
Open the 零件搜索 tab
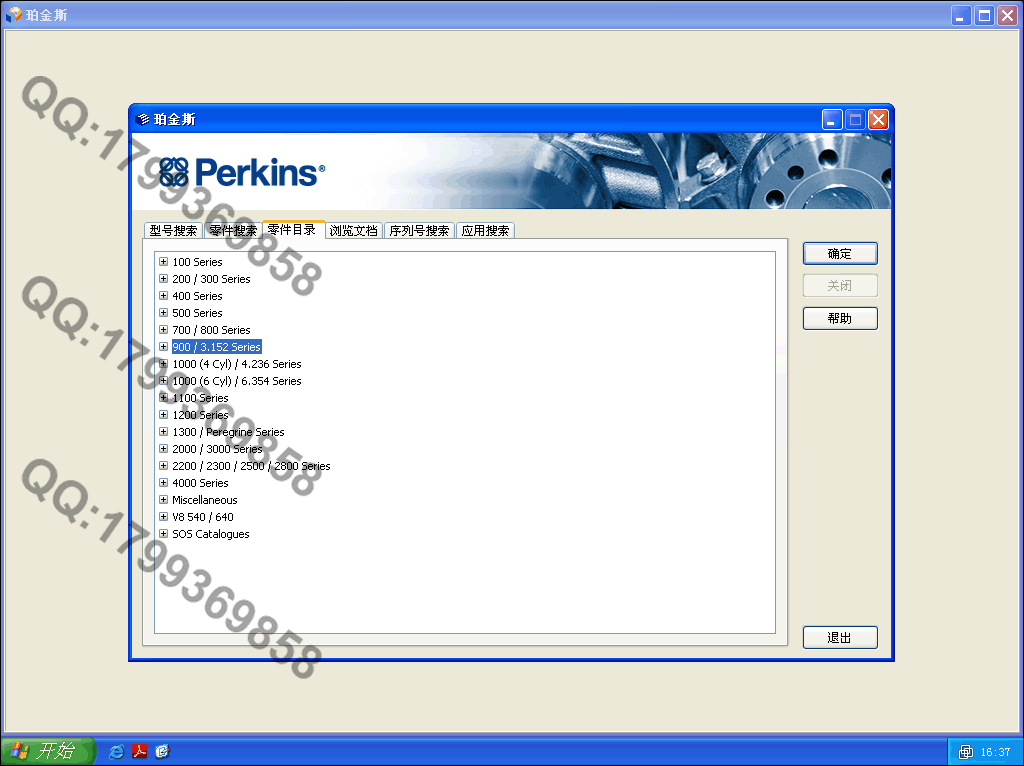tap(232, 231)
